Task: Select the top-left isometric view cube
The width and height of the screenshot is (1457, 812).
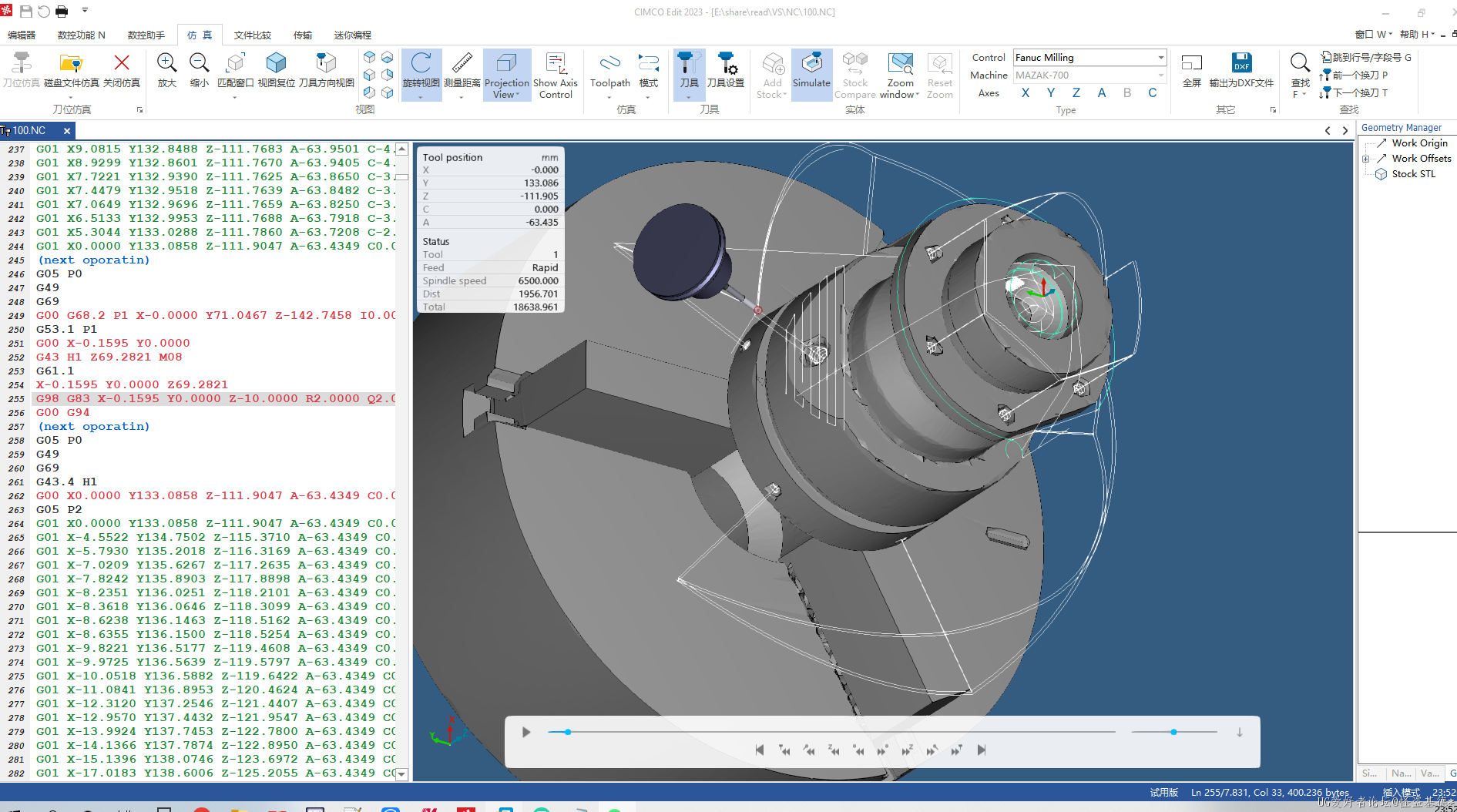Action: tap(370, 57)
